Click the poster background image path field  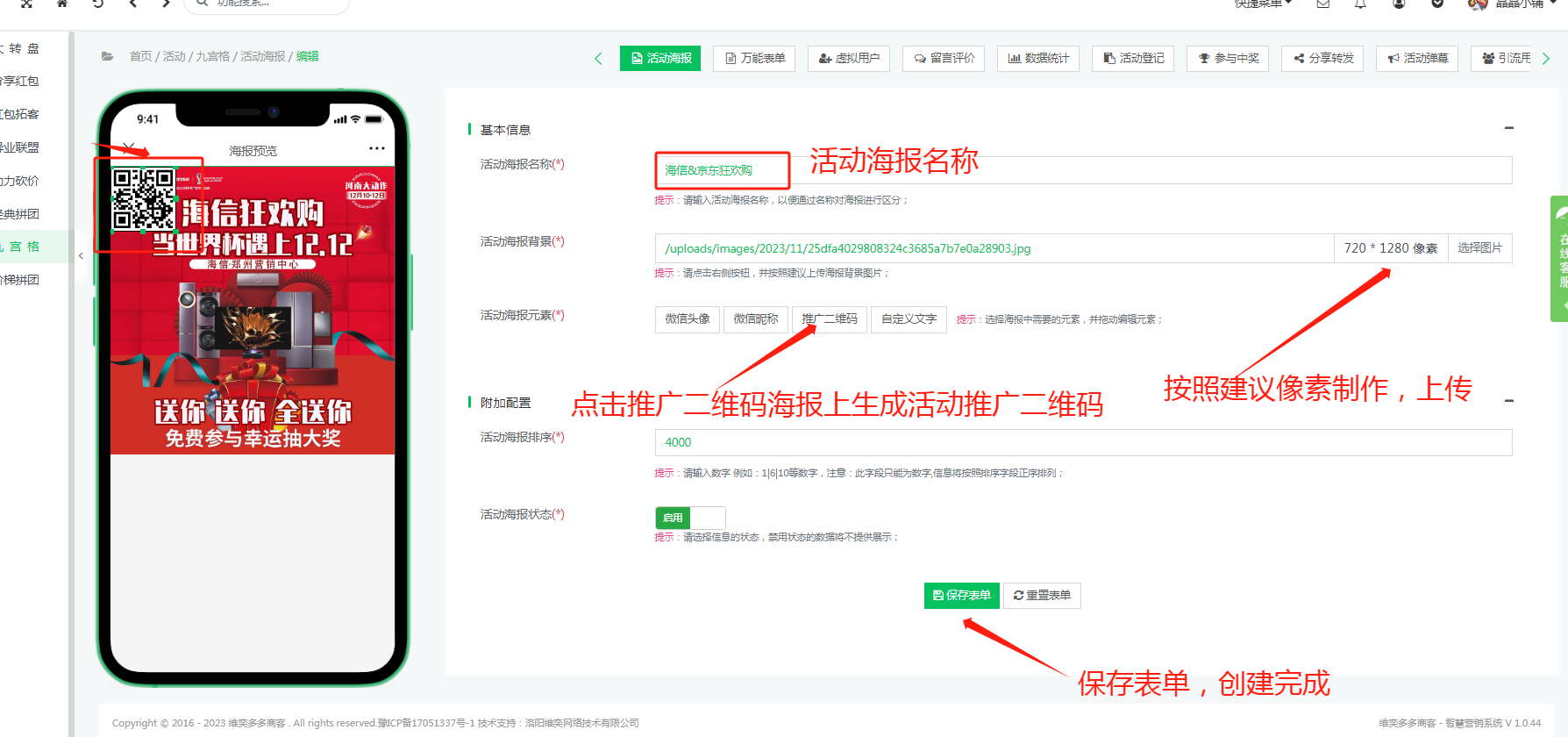tap(994, 248)
